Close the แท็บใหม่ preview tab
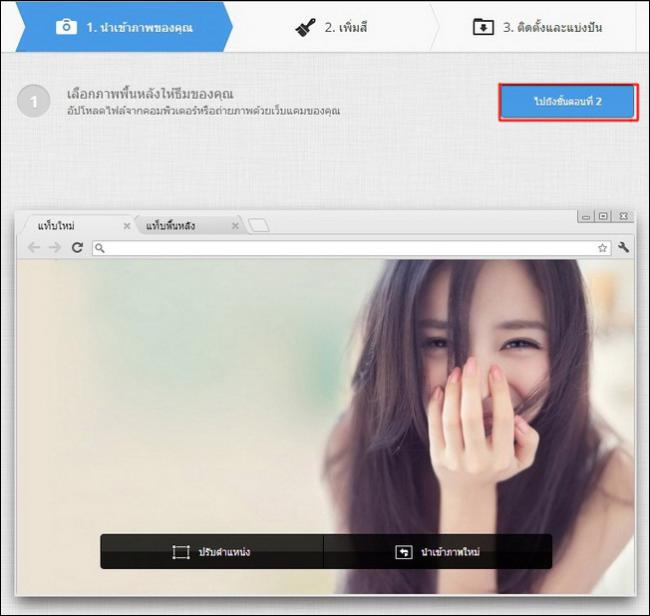Image resolution: width=650 pixels, height=616 pixels. click(127, 226)
